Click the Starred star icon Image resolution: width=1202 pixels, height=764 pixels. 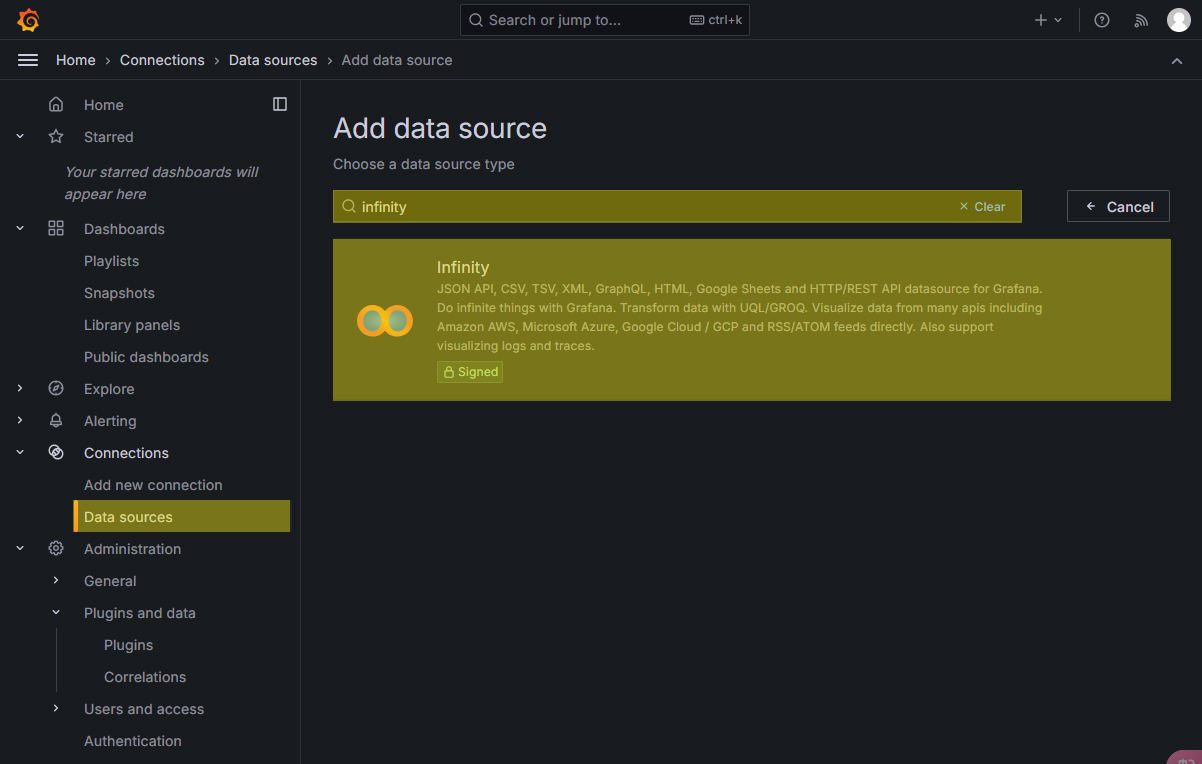pos(56,136)
